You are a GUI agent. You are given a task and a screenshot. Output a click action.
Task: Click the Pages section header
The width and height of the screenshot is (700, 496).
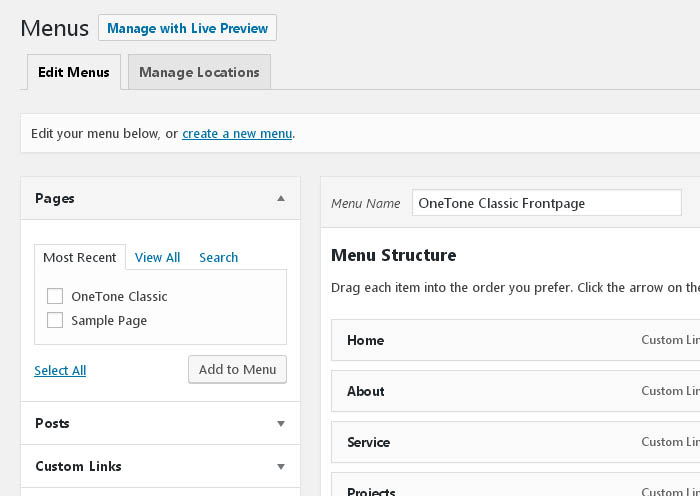(x=160, y=198)
